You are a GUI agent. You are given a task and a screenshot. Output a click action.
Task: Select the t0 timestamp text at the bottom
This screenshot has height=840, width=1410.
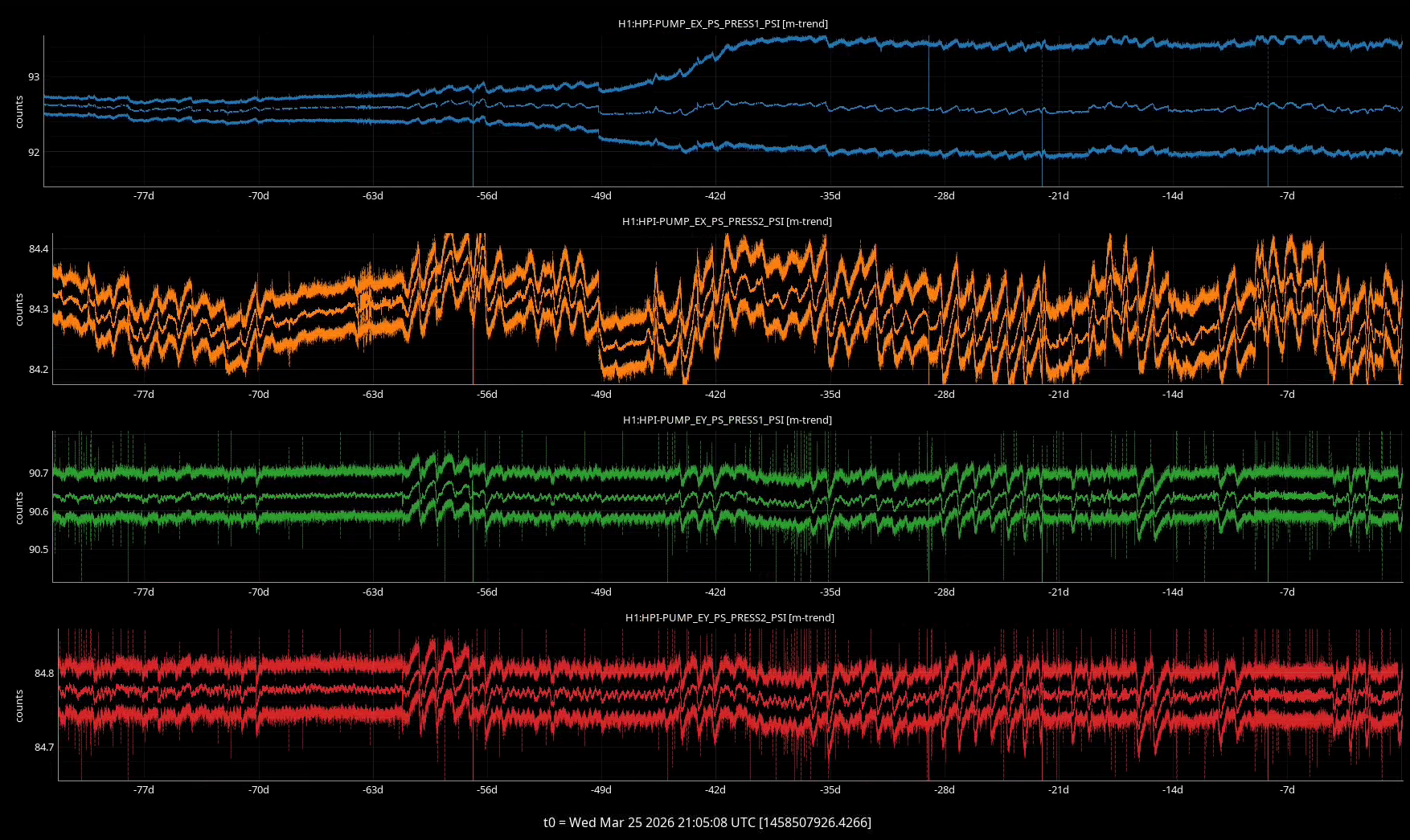(707, 822)
